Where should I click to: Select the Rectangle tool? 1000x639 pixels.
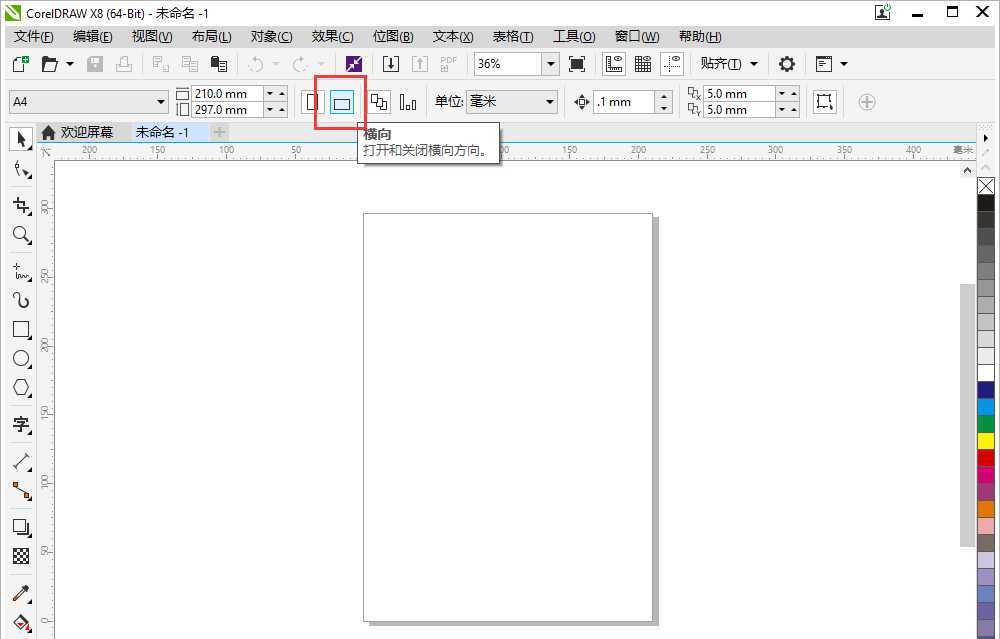(x=21, y=330)
